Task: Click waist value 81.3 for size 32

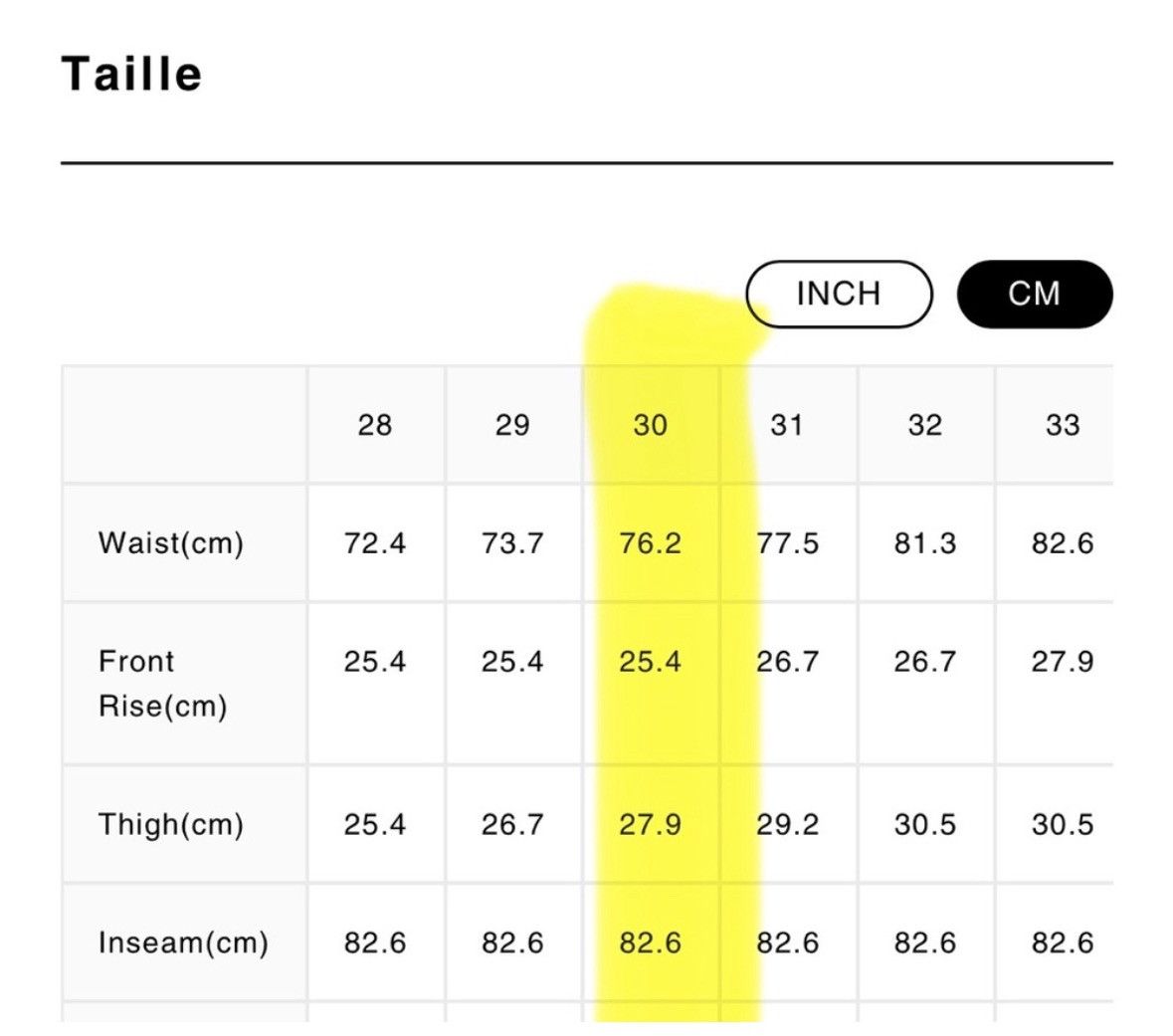Action: pos(924,543)
